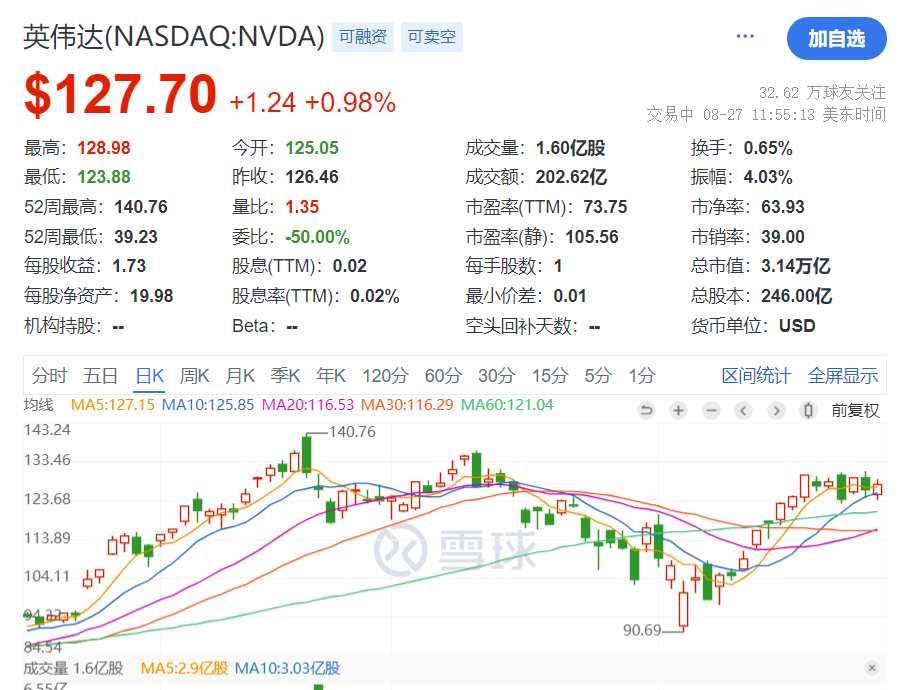Screen dimensions: 900x690
Task: Click the $127.70 current price
Action: [x=121, y=95]
